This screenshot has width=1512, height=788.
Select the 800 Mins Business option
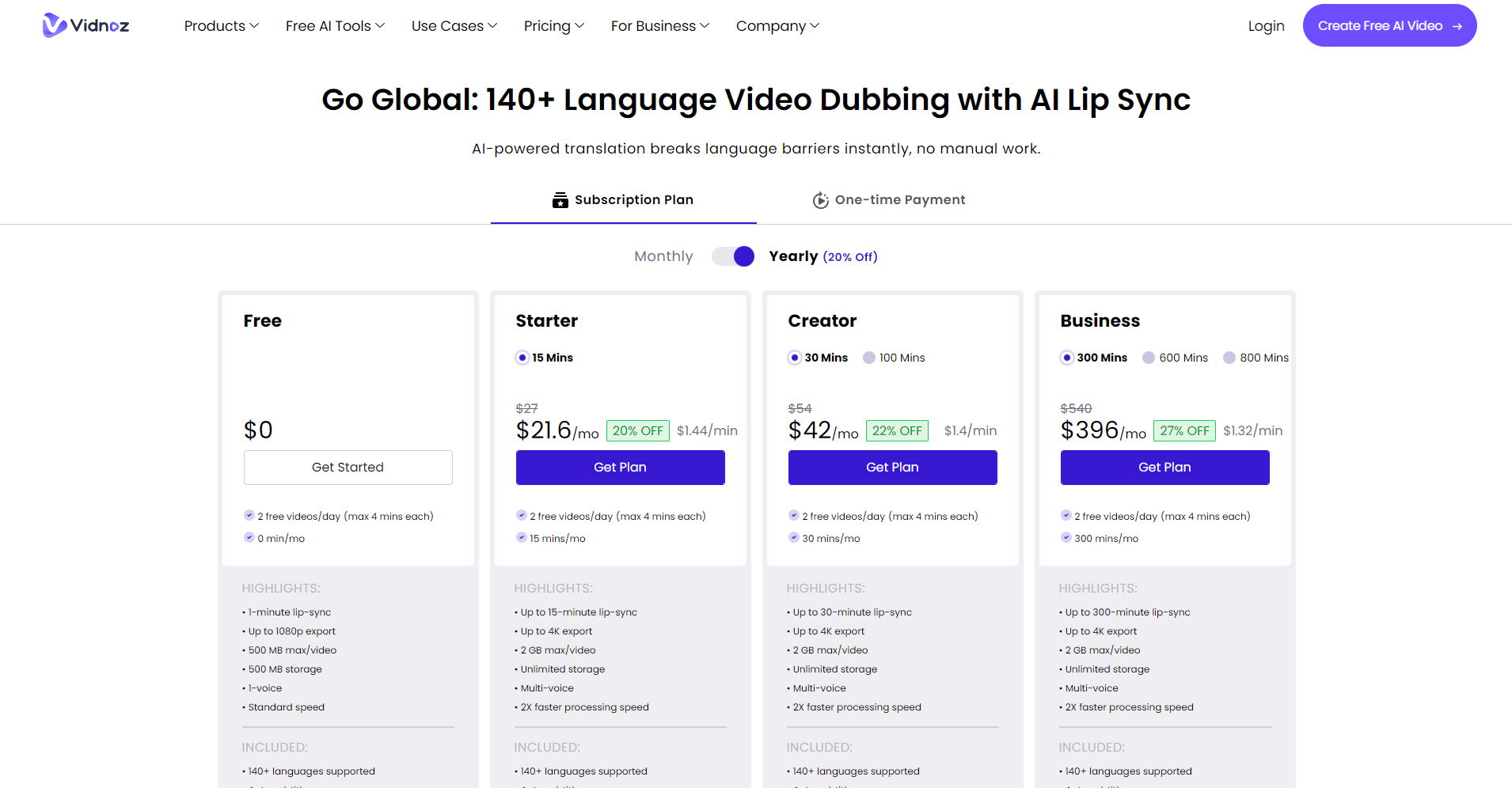tap(1229, 358)
